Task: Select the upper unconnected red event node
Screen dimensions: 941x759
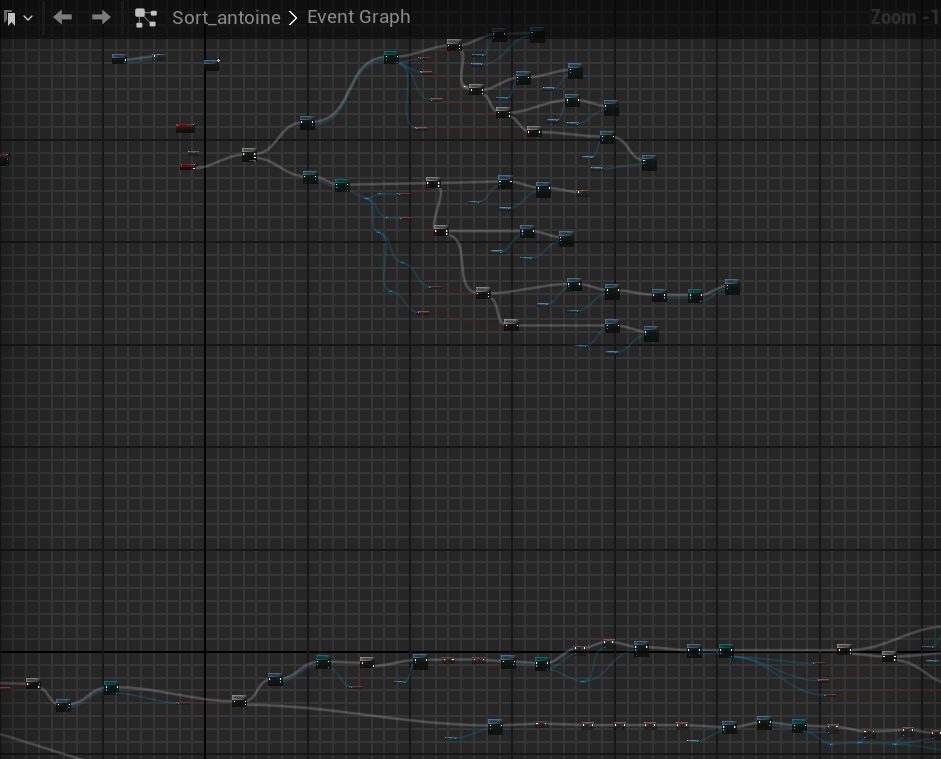Action: 185,127
